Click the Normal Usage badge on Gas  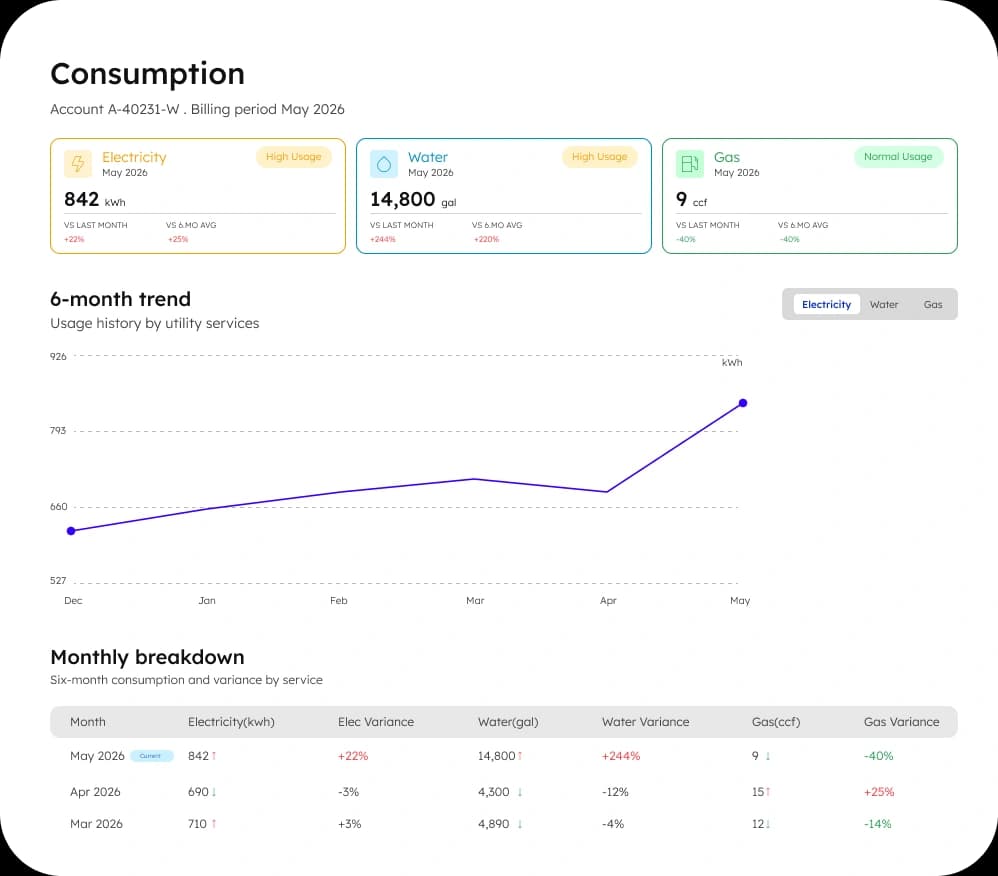point(898,157)
